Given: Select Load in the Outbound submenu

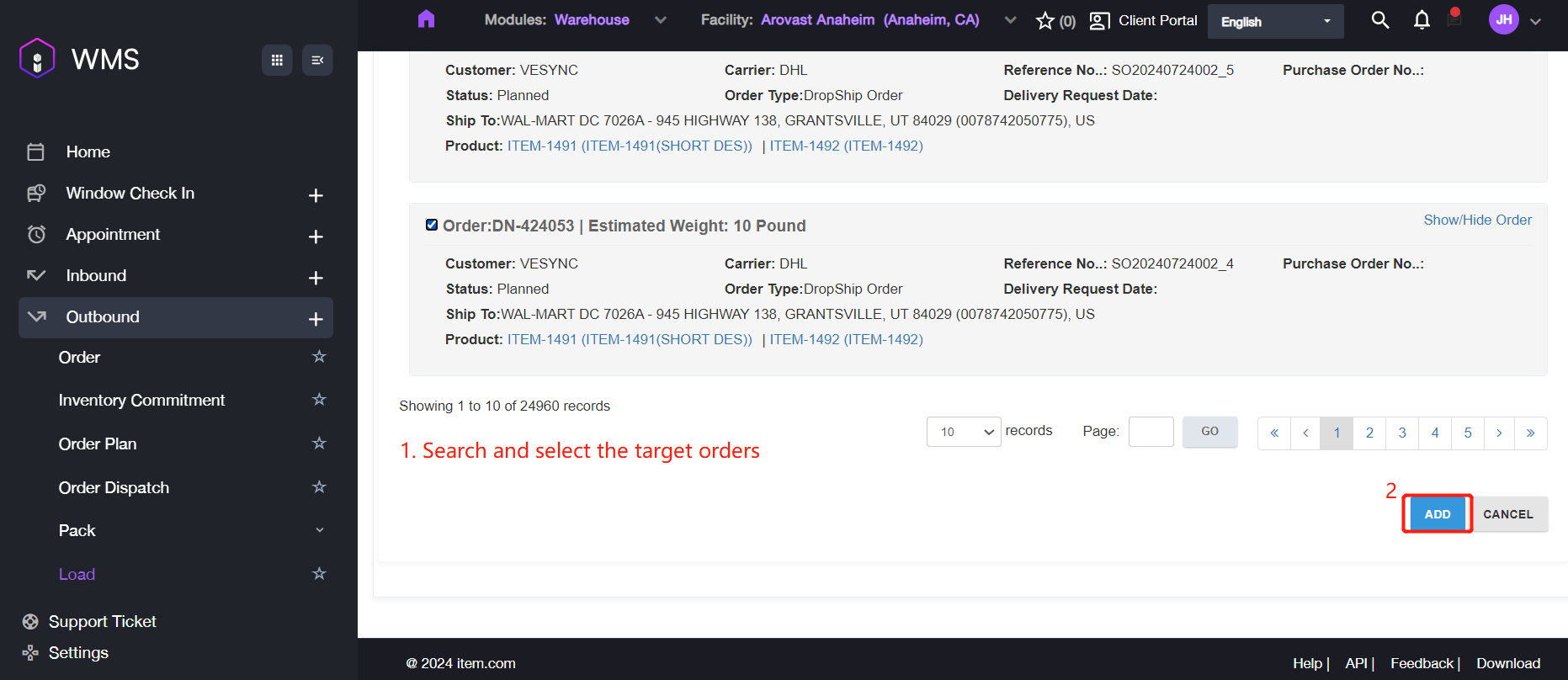Looking at the screenshot, I should click(77, 574).
